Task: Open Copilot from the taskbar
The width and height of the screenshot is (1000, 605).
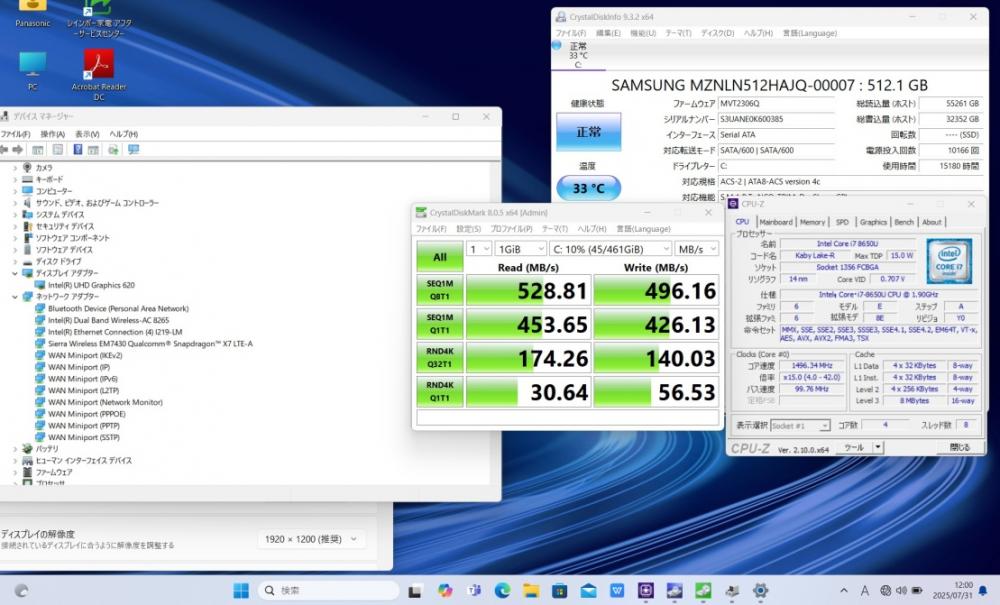Action: pyautogui.click(x=445, y=591)
